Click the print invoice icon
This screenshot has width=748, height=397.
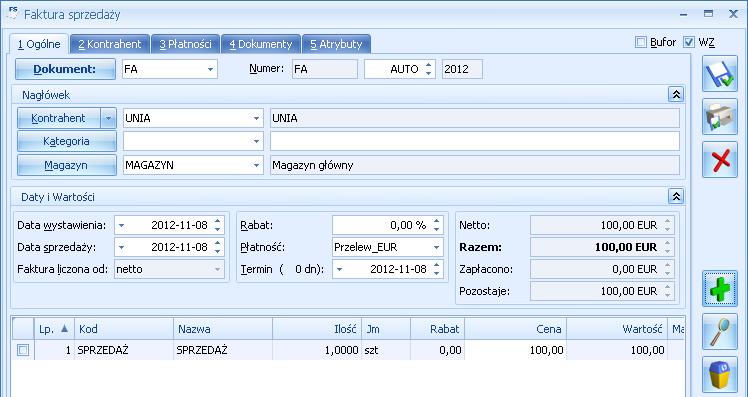[x=720, y=116]
